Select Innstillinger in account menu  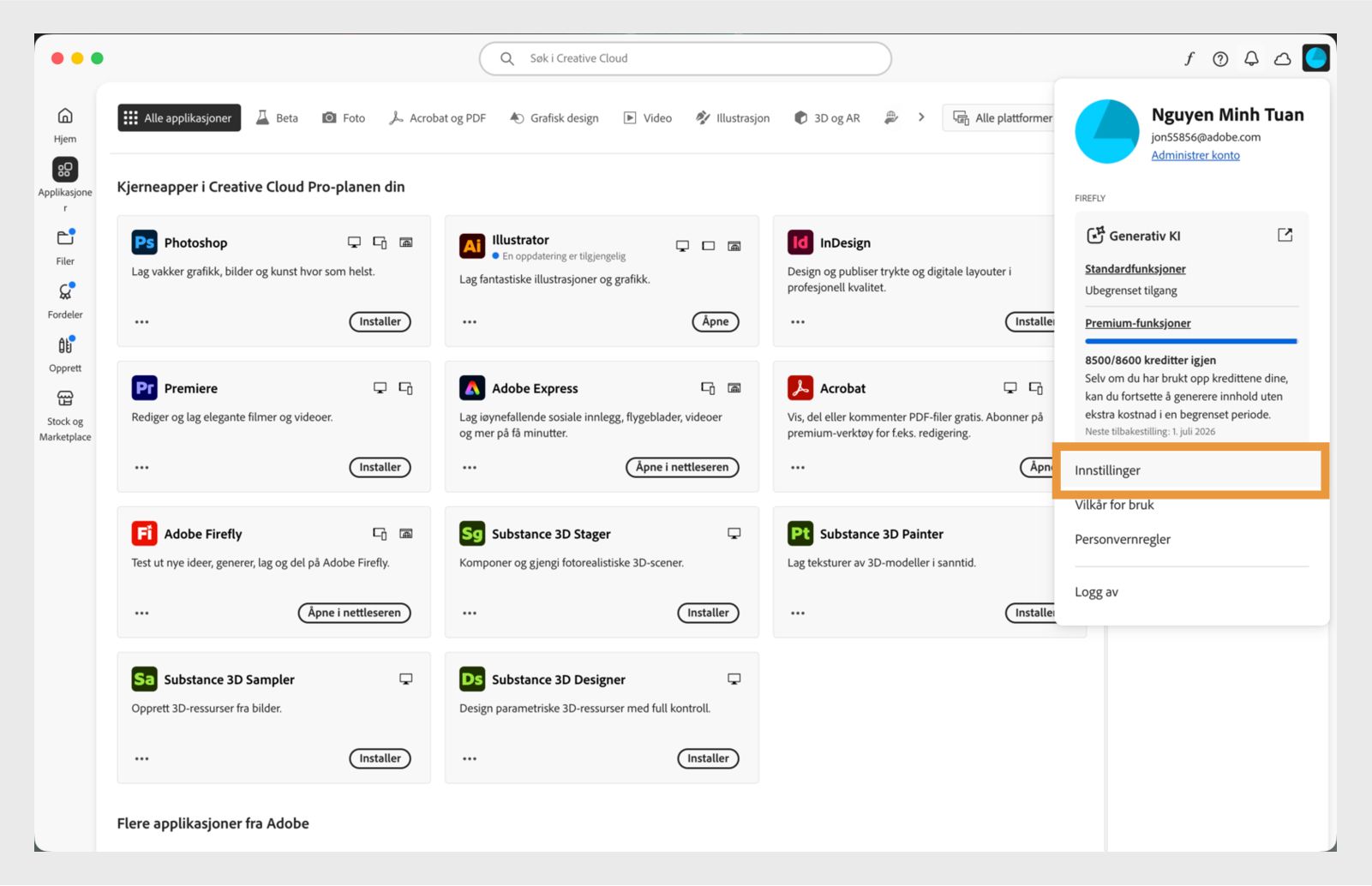(x=1191, y=470)
